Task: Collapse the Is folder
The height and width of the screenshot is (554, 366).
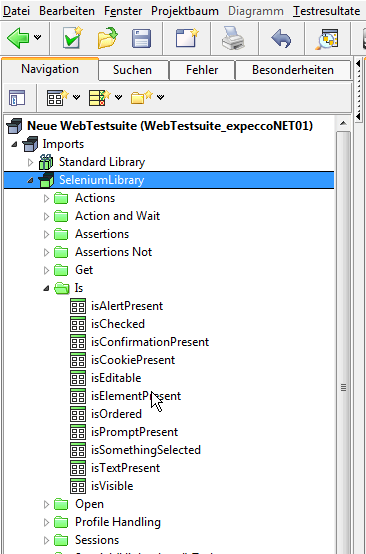Action: (46, 289)
